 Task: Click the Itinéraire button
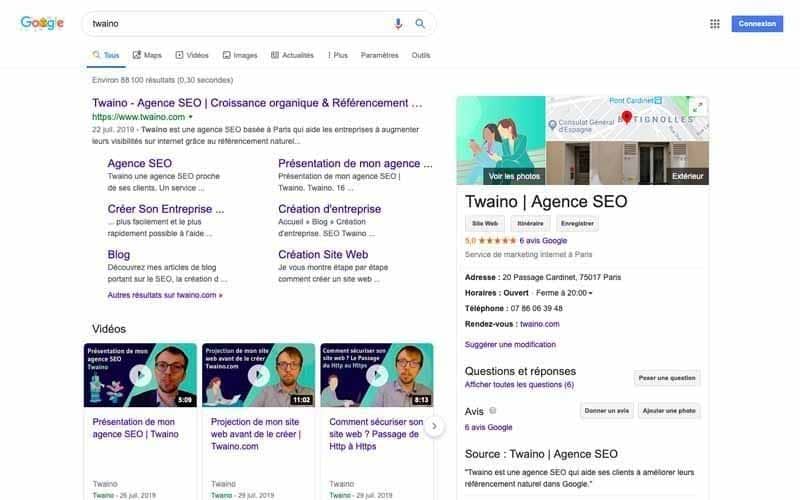click(x=531, y=223)
